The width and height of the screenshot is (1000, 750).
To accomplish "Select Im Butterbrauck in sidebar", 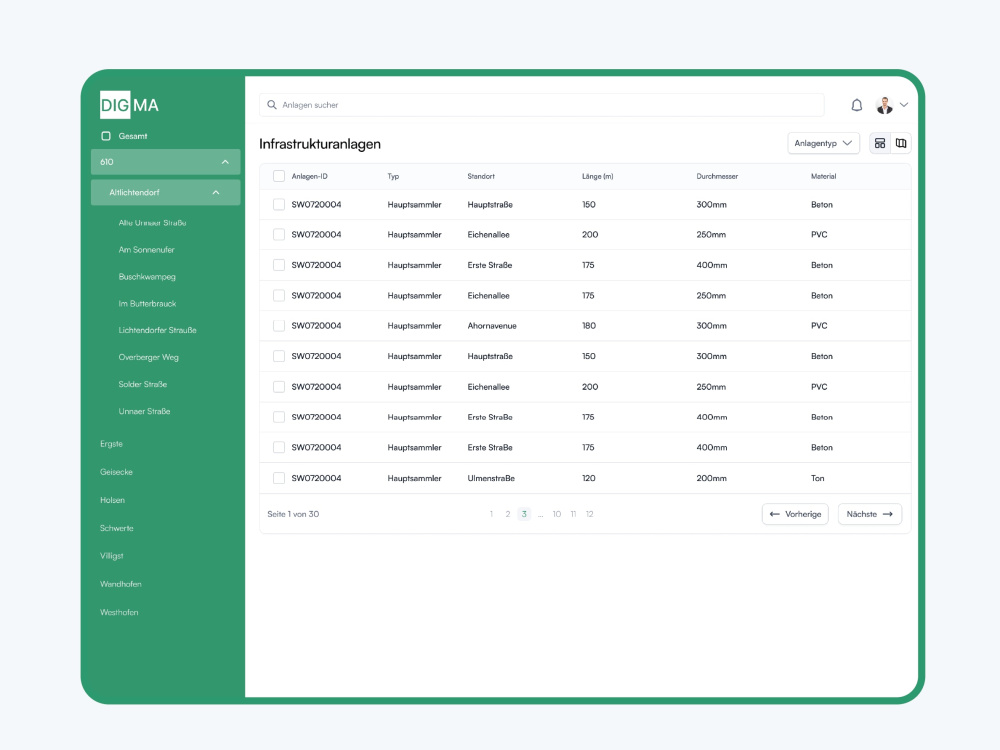I will 147,304.
